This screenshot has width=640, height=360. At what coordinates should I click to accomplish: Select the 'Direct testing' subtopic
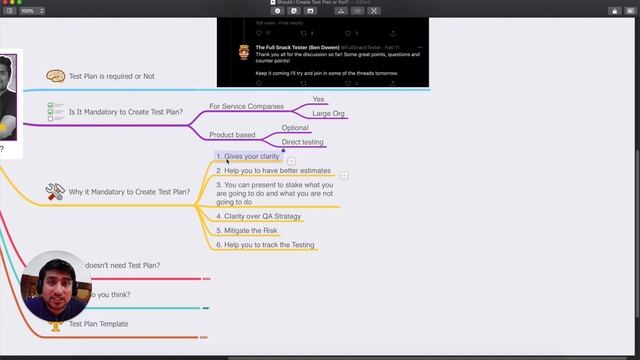click(302, 142)
